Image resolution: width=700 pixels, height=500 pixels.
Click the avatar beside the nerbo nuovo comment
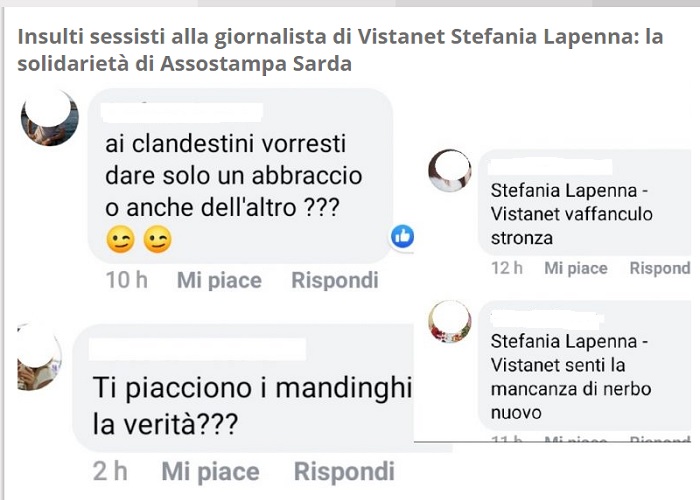coord(450,321)
